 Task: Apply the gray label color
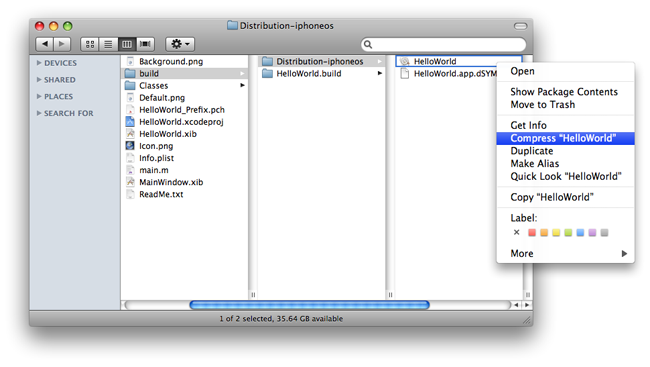pyautogui.click(x=604, y=233)
